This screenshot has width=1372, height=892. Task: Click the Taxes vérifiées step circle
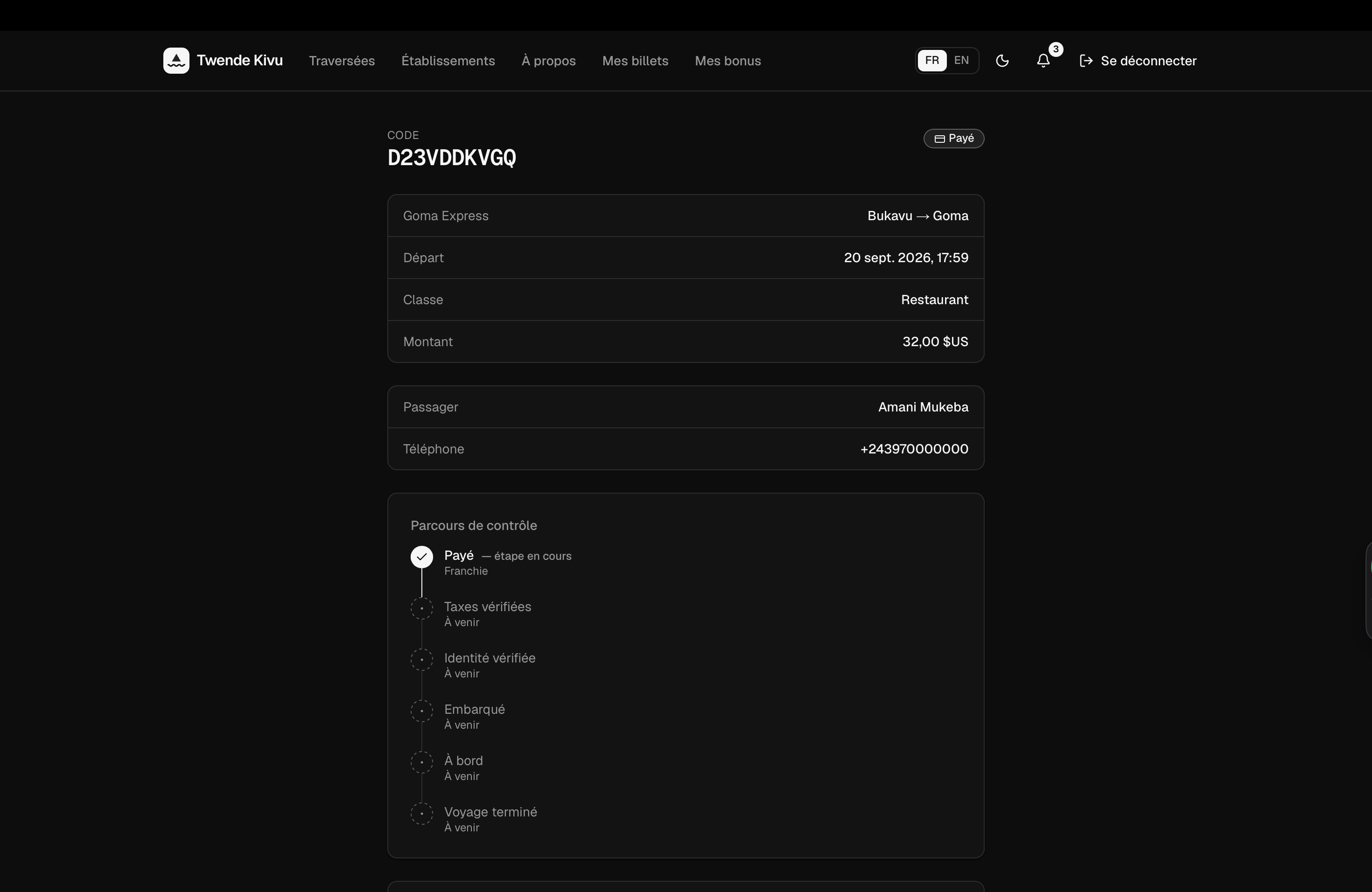421,608
